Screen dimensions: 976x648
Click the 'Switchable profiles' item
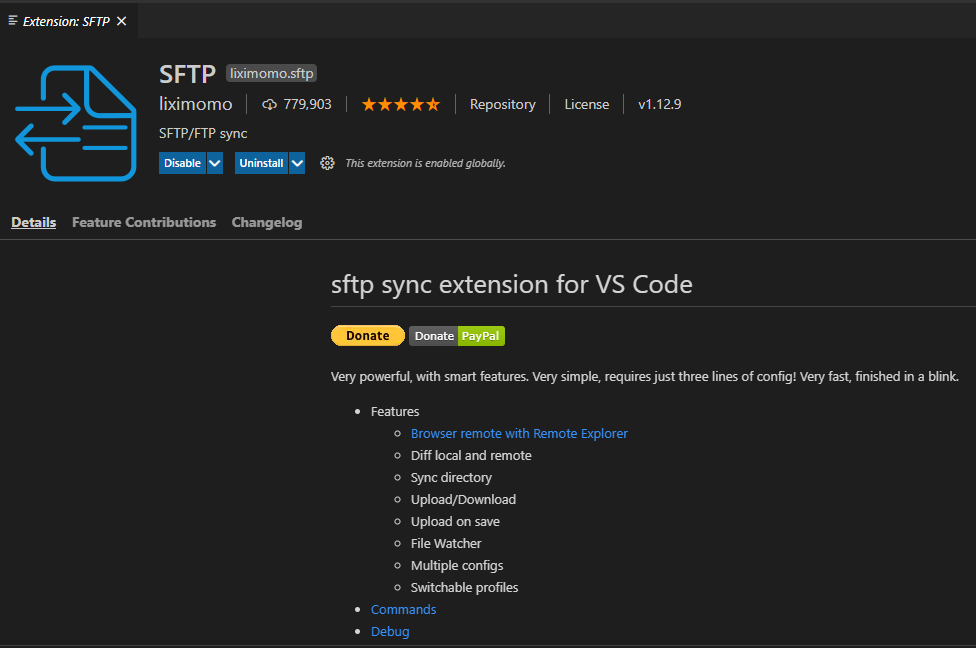pyautogui.click(x=464, y=588)
